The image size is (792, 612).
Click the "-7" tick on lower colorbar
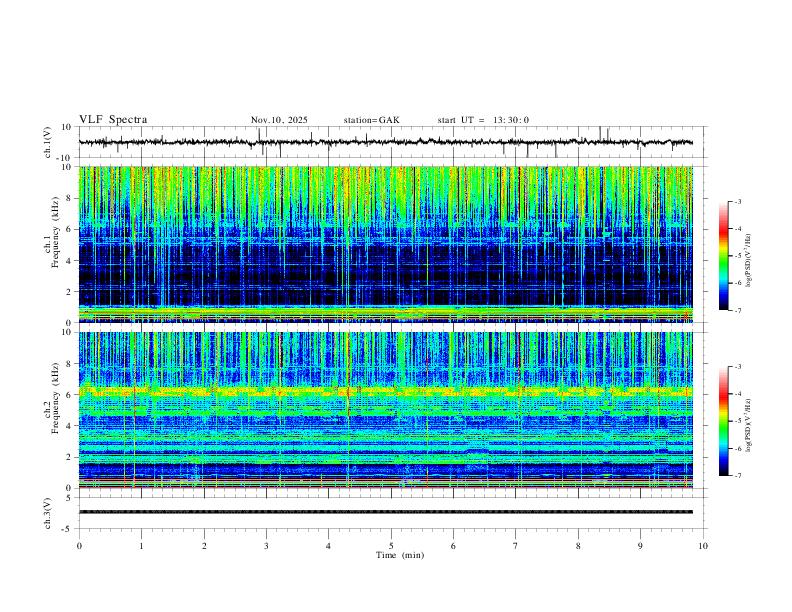click(737, 476)
